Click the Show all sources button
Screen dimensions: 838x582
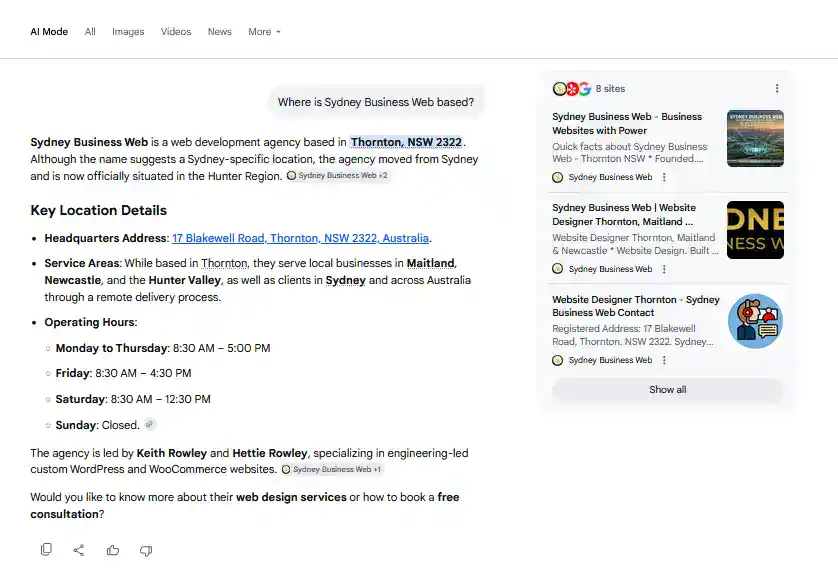tap(668, 390)
